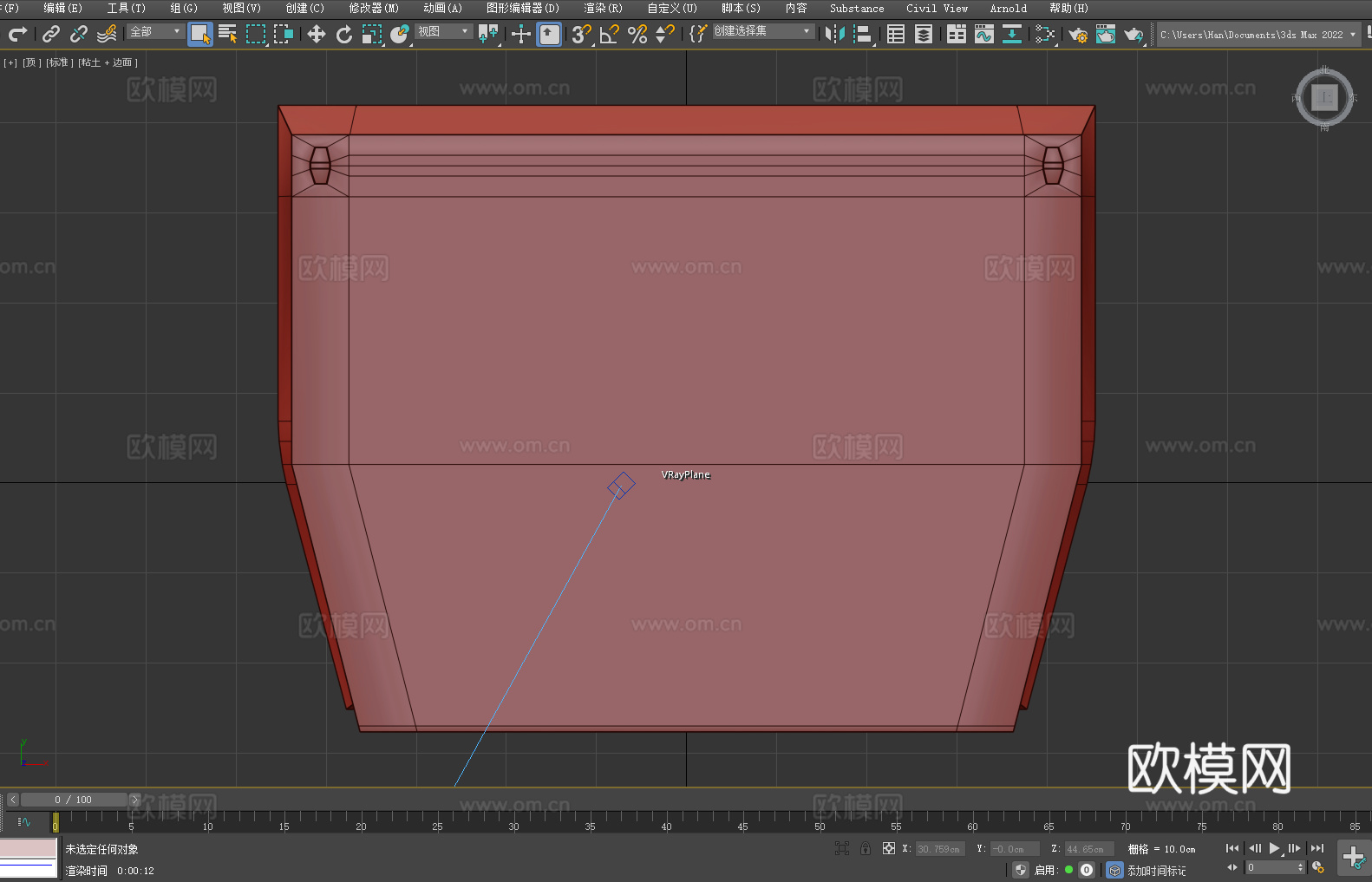
Task: Open the Mini Curve Editor icon
Action: point(24,821)
